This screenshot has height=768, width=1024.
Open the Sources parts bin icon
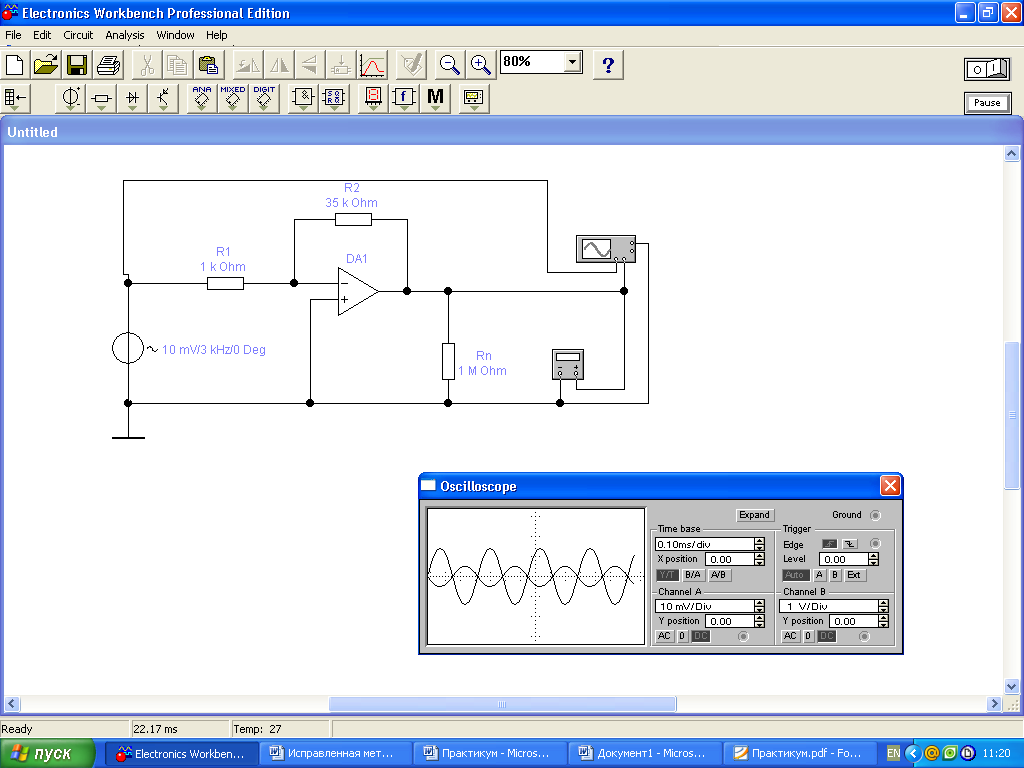[x=71, y=98]
